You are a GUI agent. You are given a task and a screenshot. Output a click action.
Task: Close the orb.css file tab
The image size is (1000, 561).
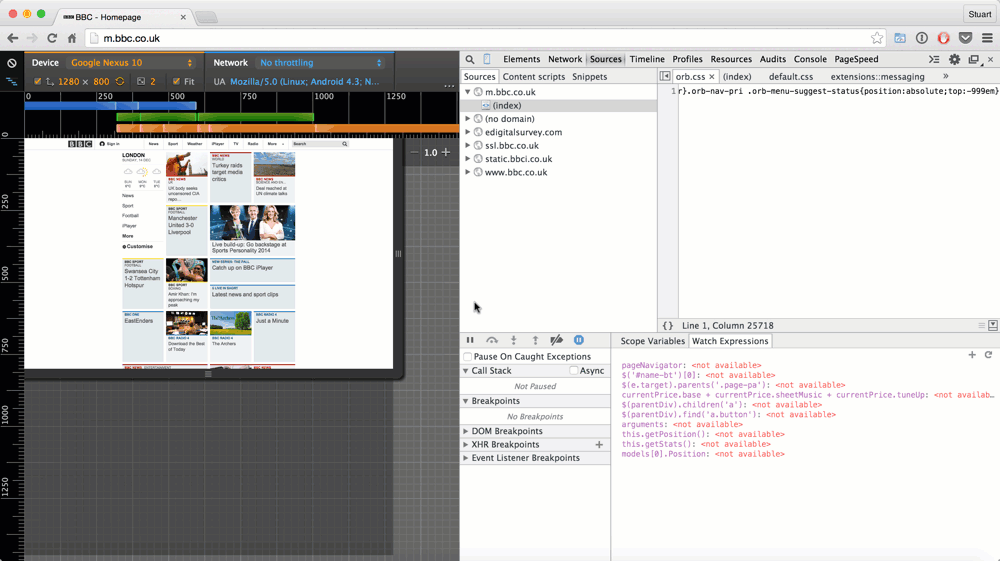click(712, 76)
